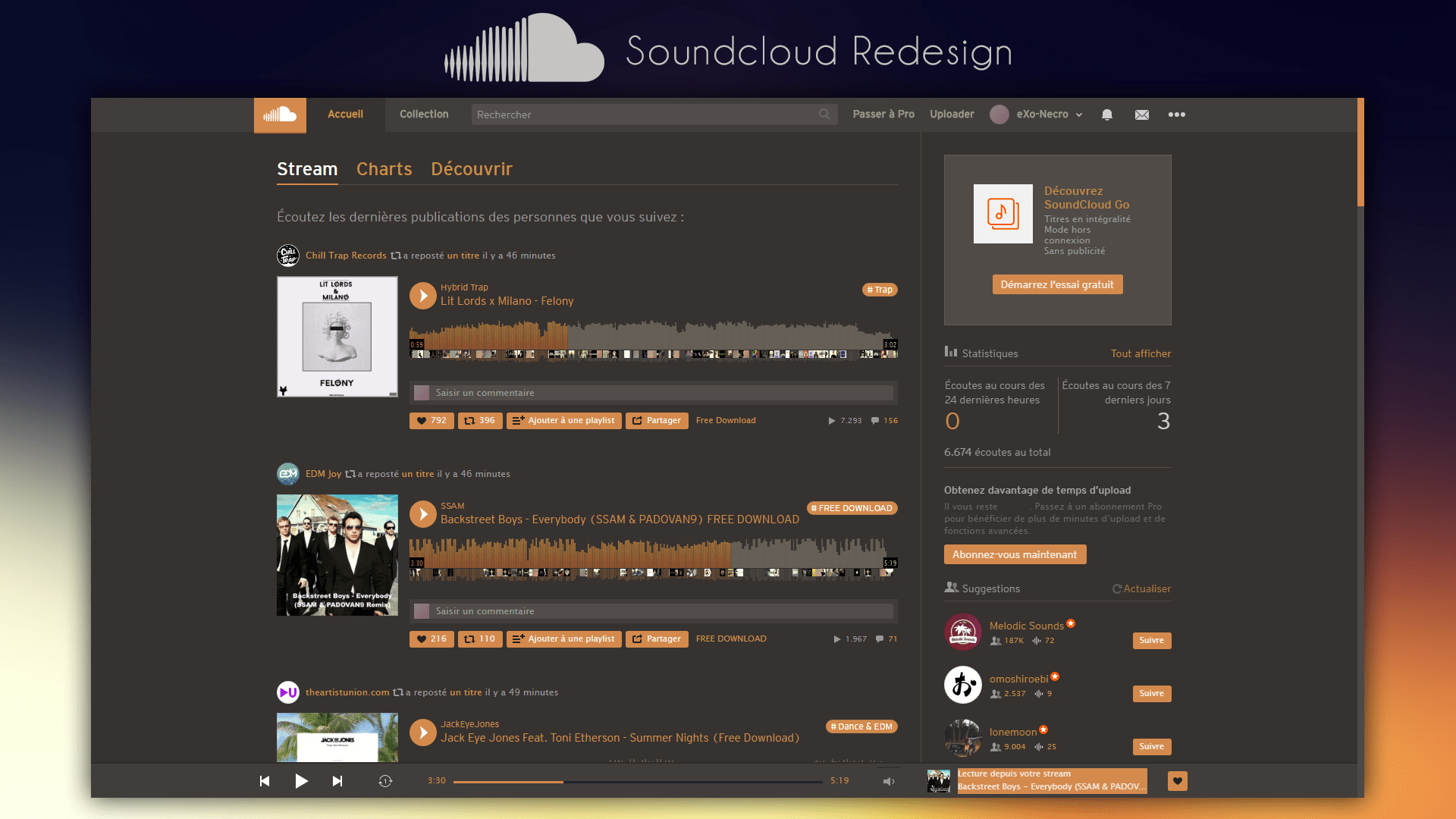Toggle repeat in the playback bar

click(x=385, y=780)
